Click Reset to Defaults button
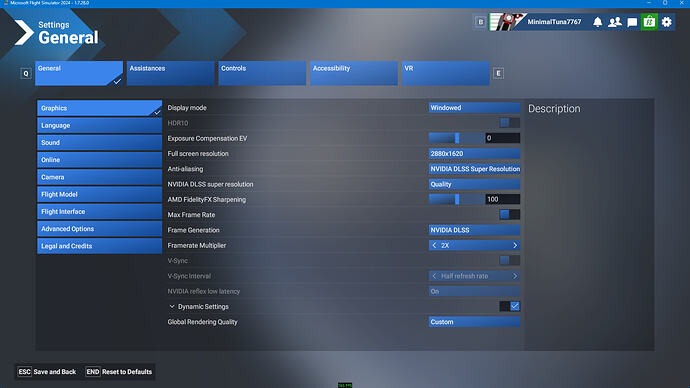The image size is (690, 388). [x=119, y=372]
